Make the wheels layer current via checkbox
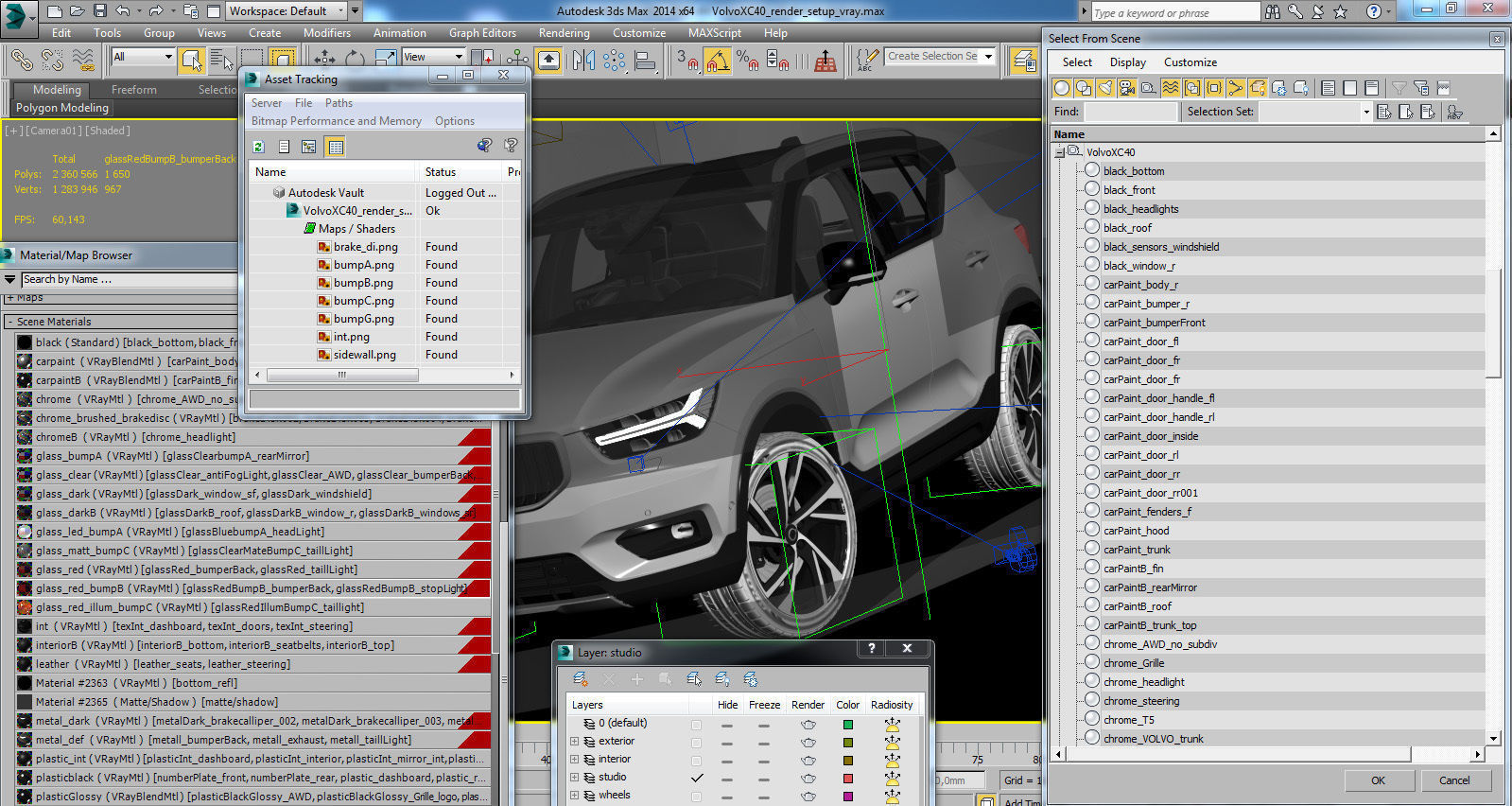 click(697, 796)
